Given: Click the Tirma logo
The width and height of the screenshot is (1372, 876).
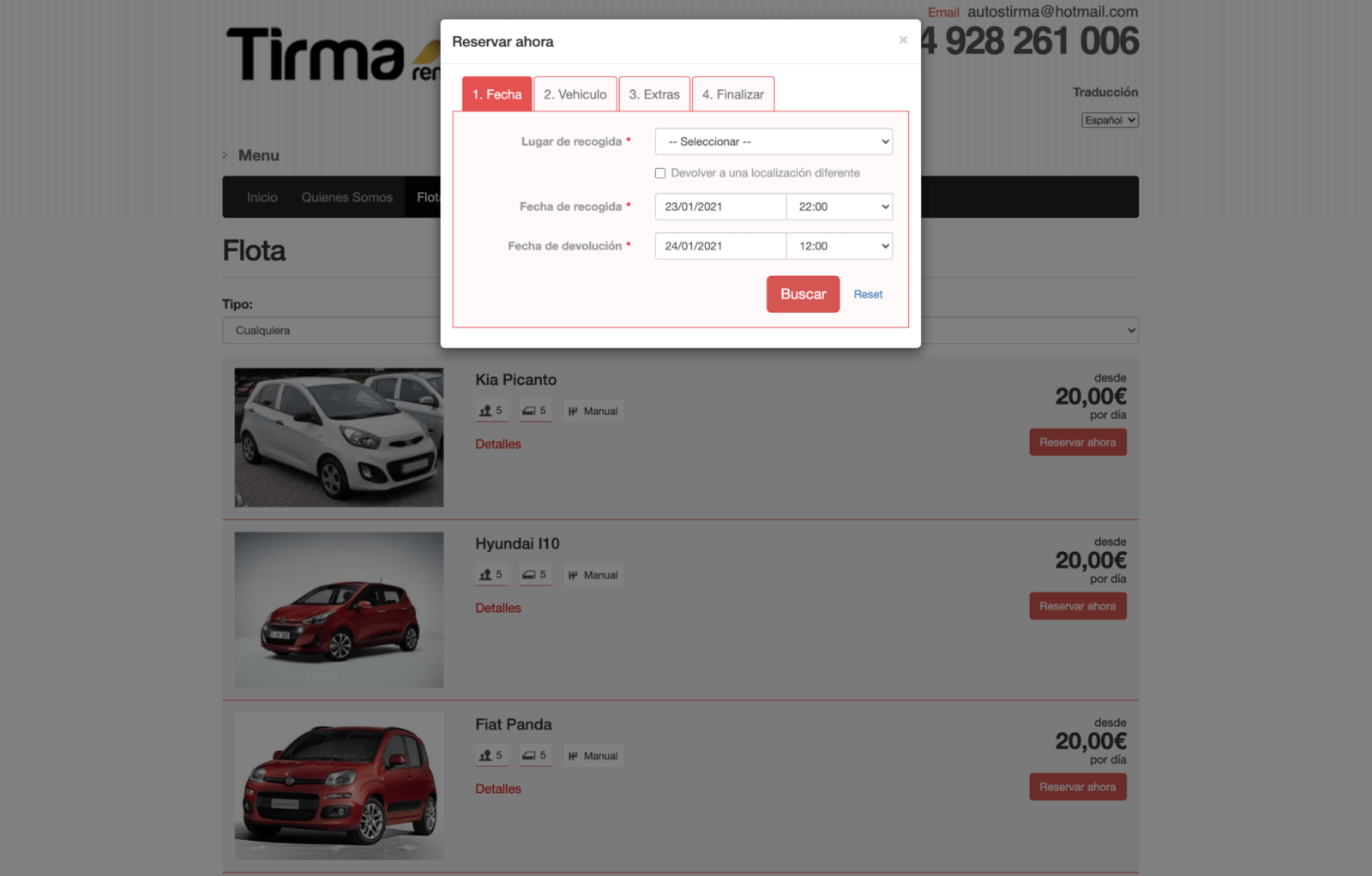Looking at the screenshot, I should 333,54.
